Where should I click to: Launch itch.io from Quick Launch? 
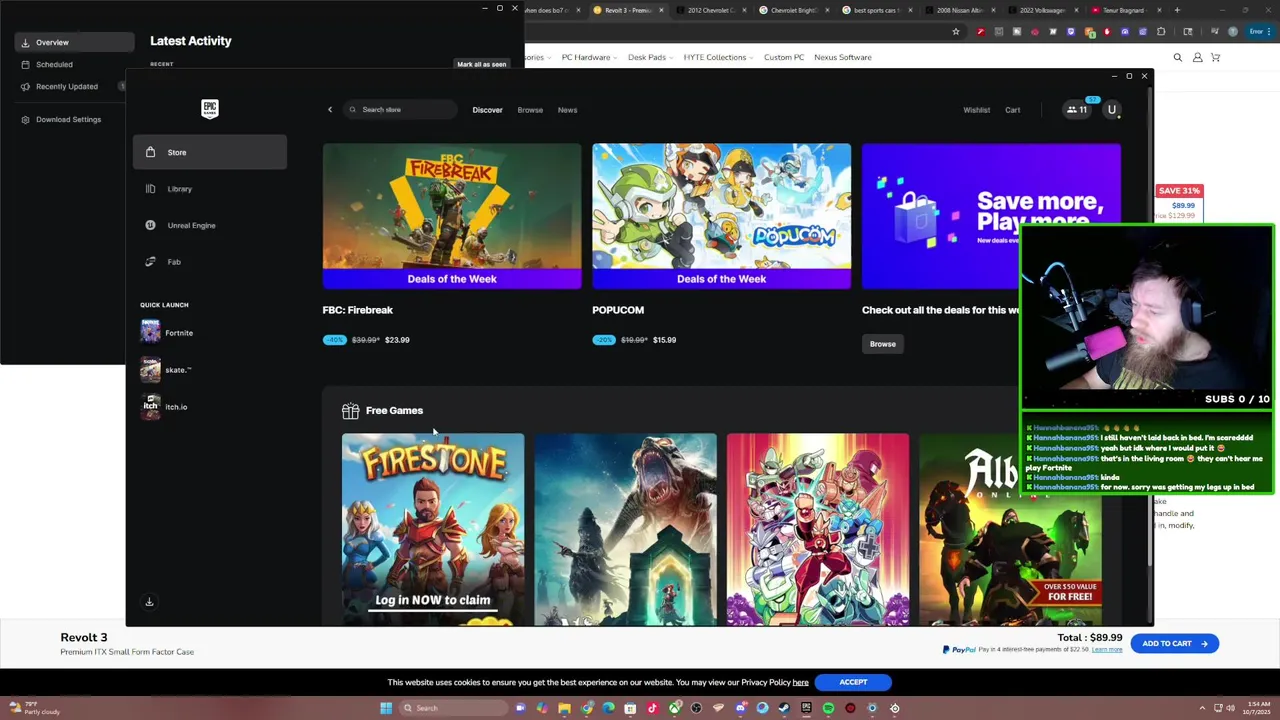tap(165, 407)
